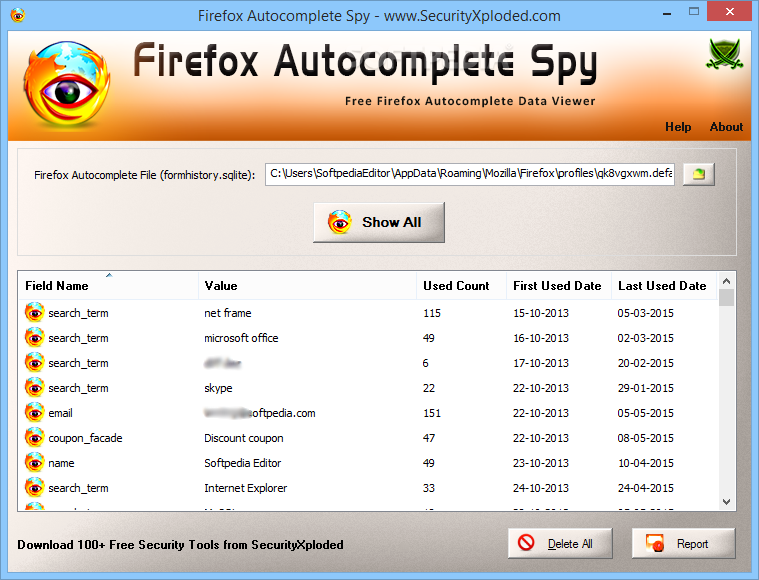Maximize the Firefox Autocomplete Spy window
Image resolution: width=759 pixels, height=580 pixels.
coord(694,12)
